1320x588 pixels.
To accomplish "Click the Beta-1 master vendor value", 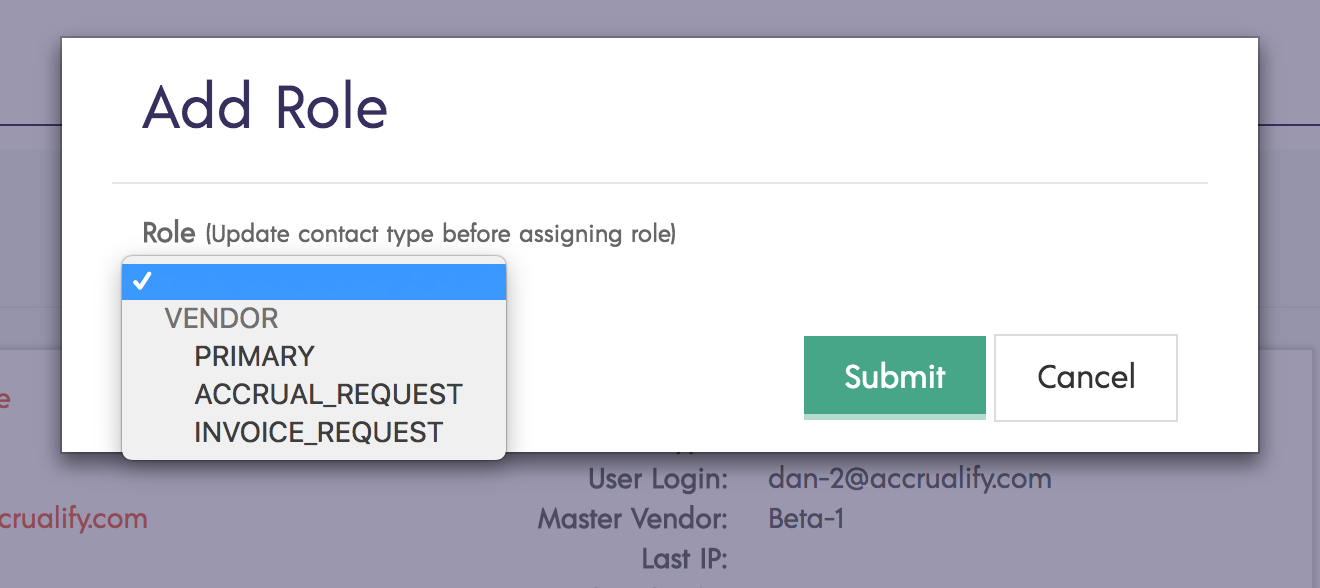I will pyautogui.click(x=806, y=519).
